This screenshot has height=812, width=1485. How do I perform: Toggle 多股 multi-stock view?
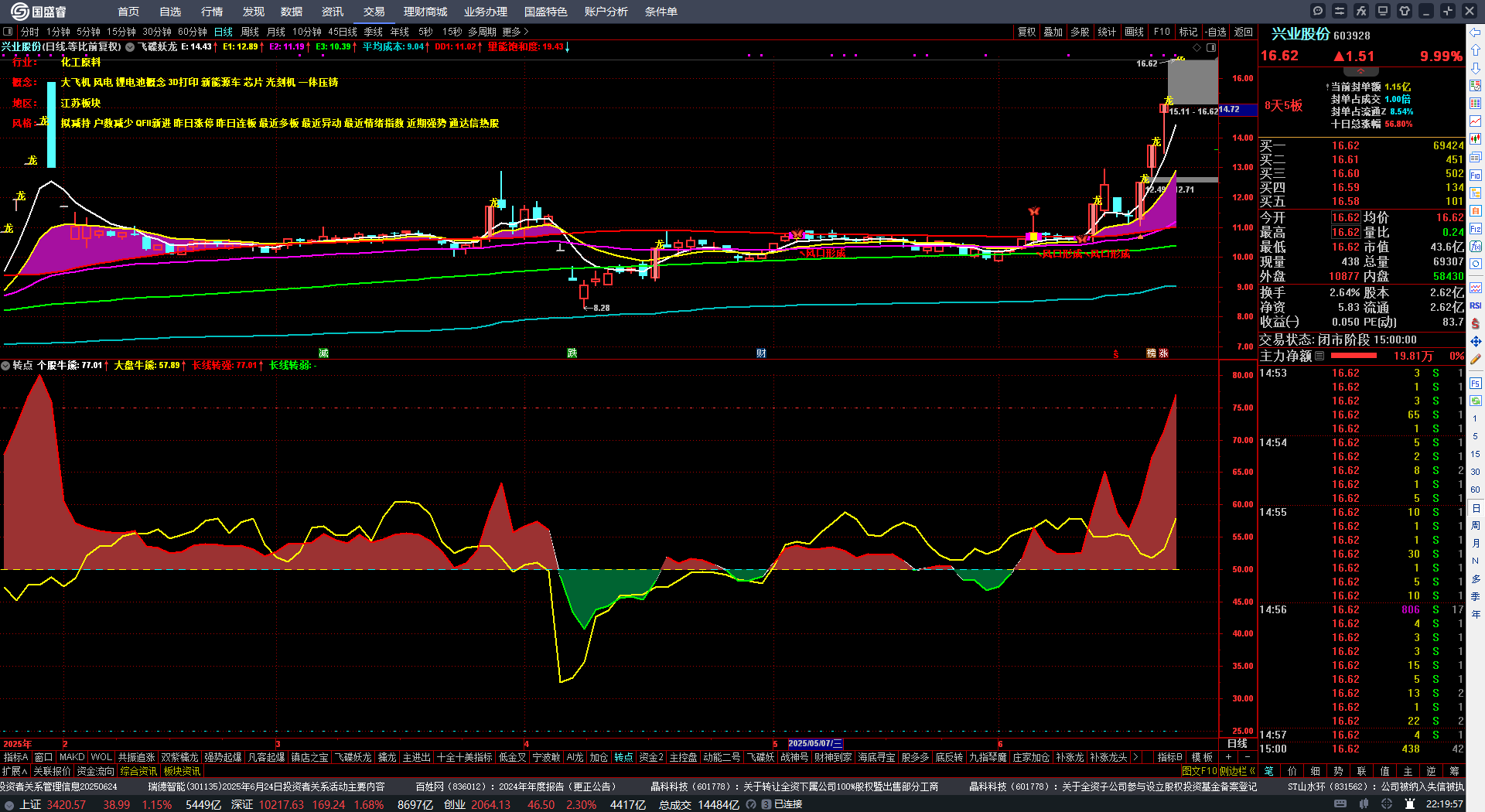(x=1080, y=32)
